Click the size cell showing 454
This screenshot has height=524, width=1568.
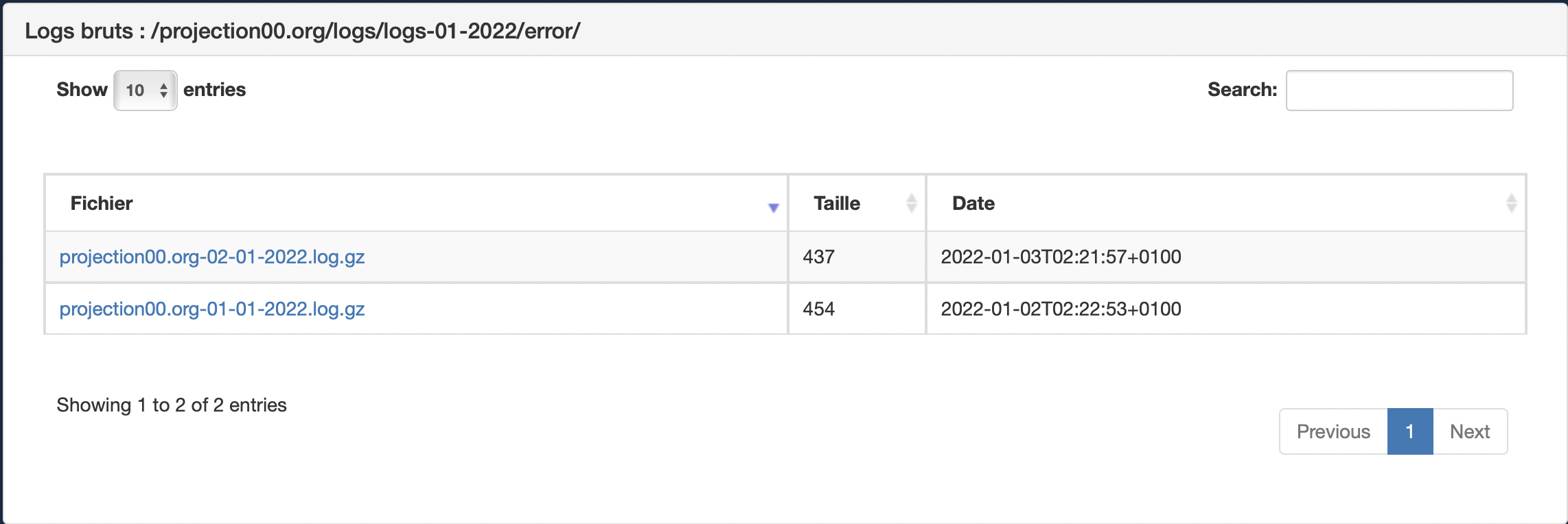[x=819, y=309]
